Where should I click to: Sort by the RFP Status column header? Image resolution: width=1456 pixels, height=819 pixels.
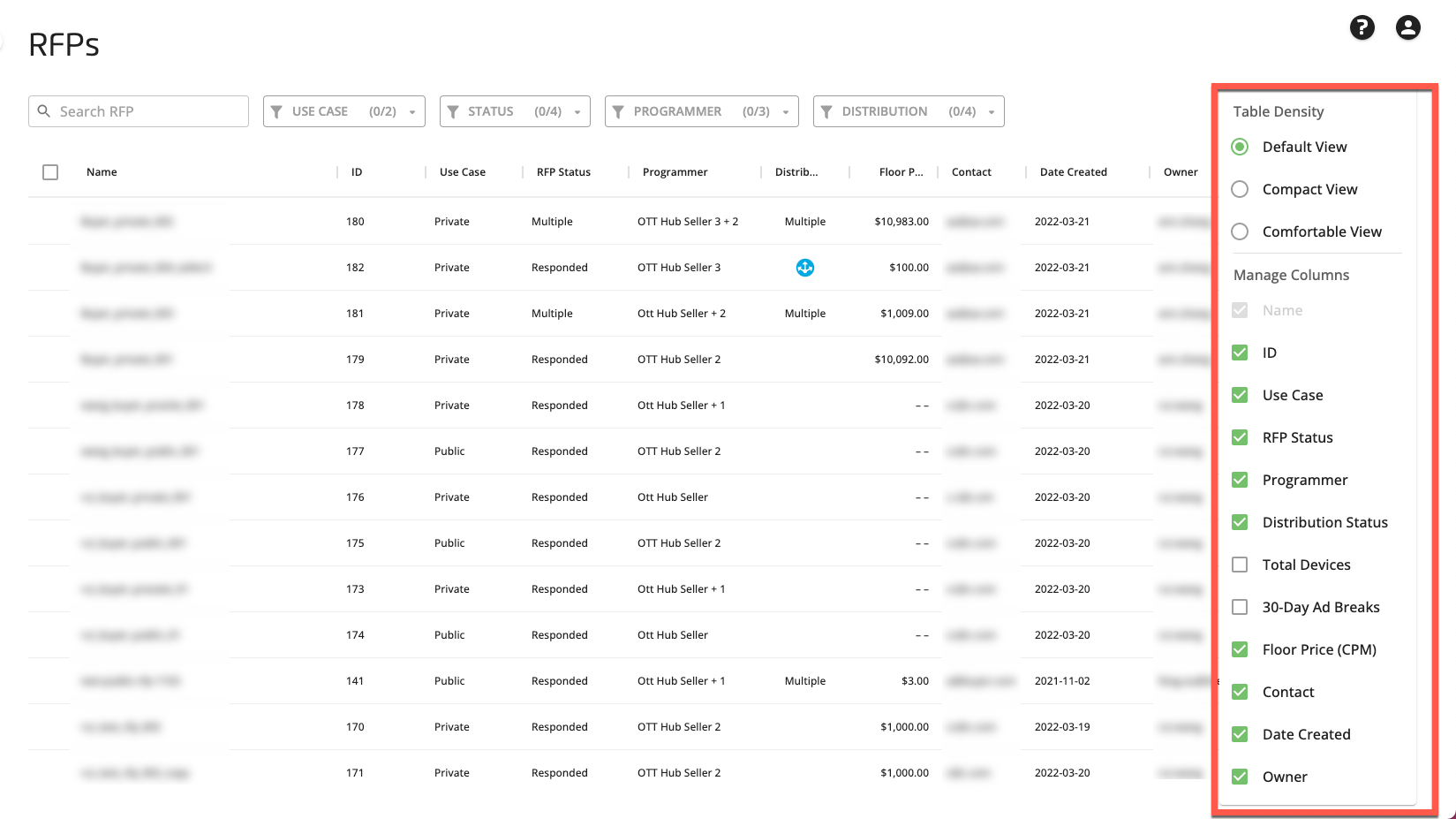click(563, 172)
